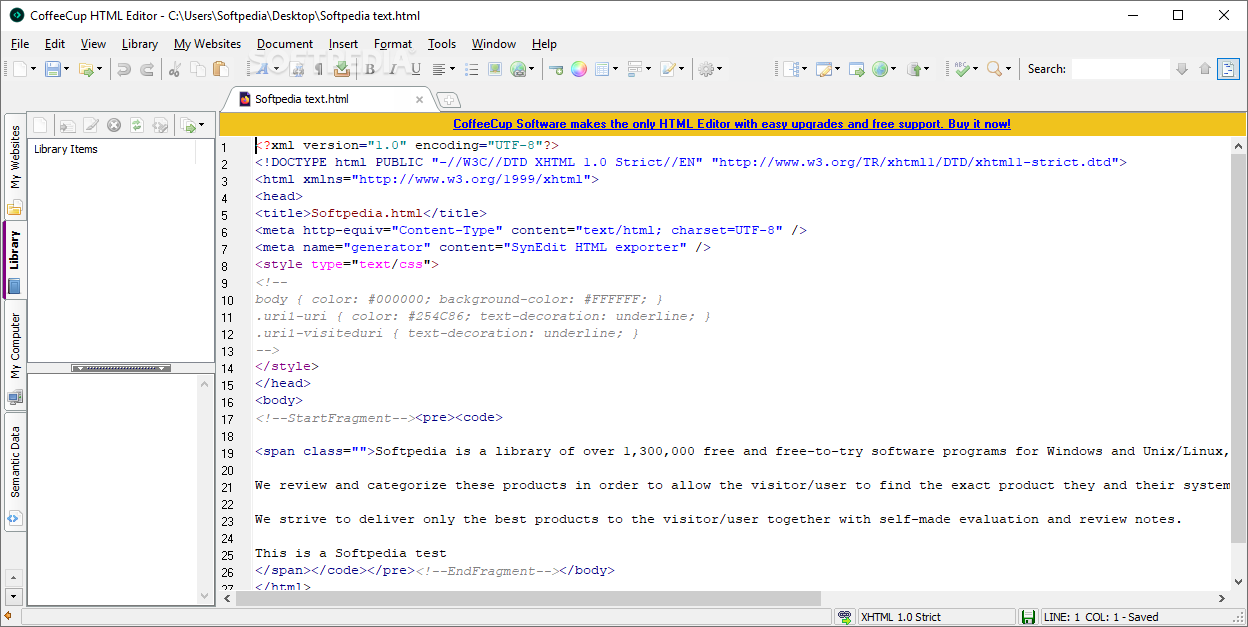Click inside the Search input field
The width and height of the screenshot is (1248, 627).
tap(1120, 69)
